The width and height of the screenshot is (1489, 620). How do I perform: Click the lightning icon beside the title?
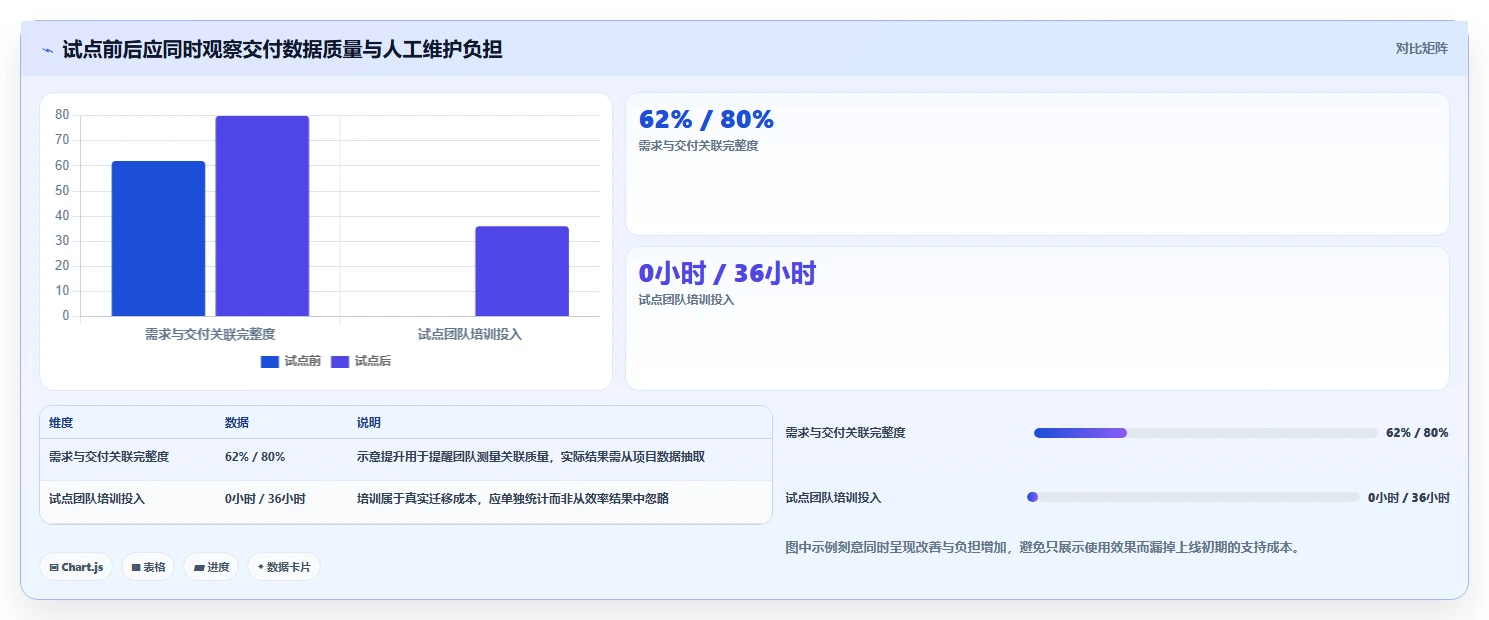click(x=48, y=49)
